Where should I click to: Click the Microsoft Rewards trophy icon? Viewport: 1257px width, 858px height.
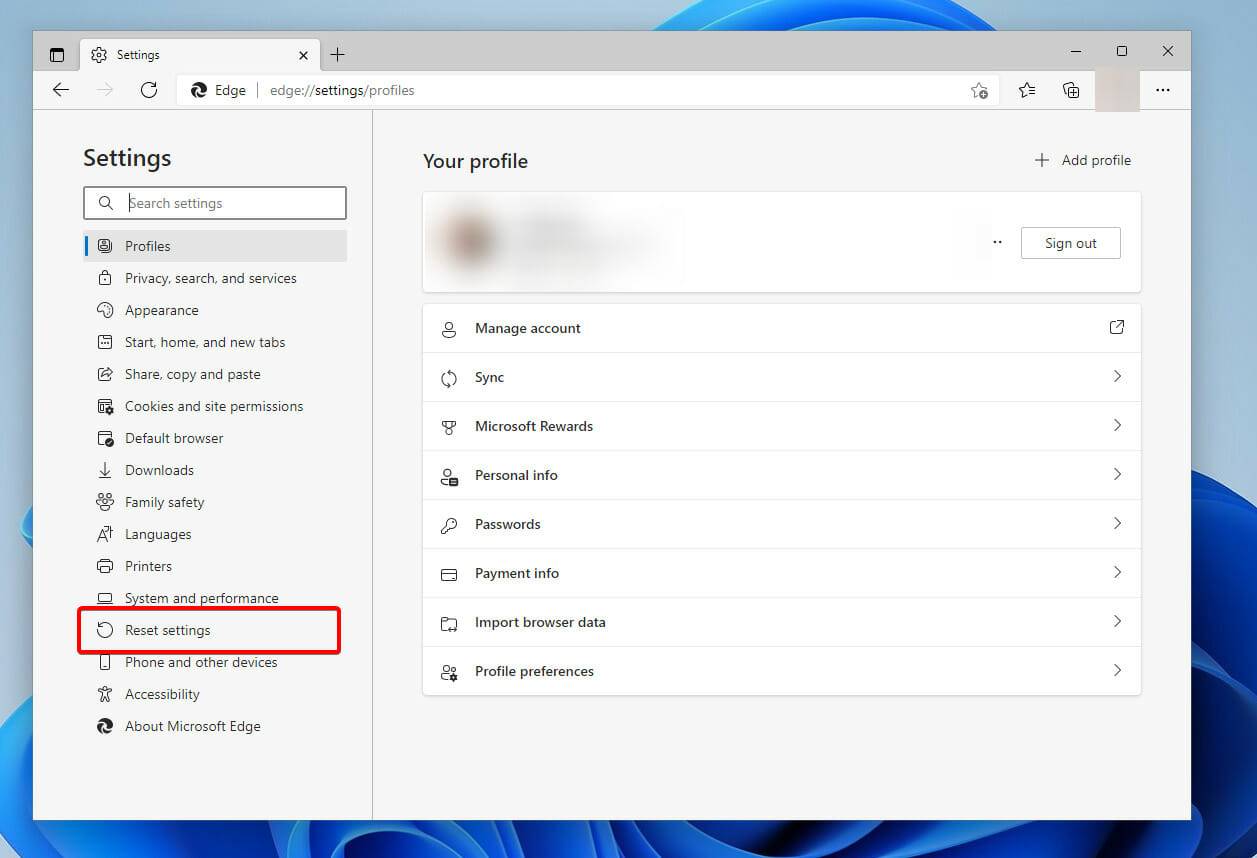click(x=449, y=427)
